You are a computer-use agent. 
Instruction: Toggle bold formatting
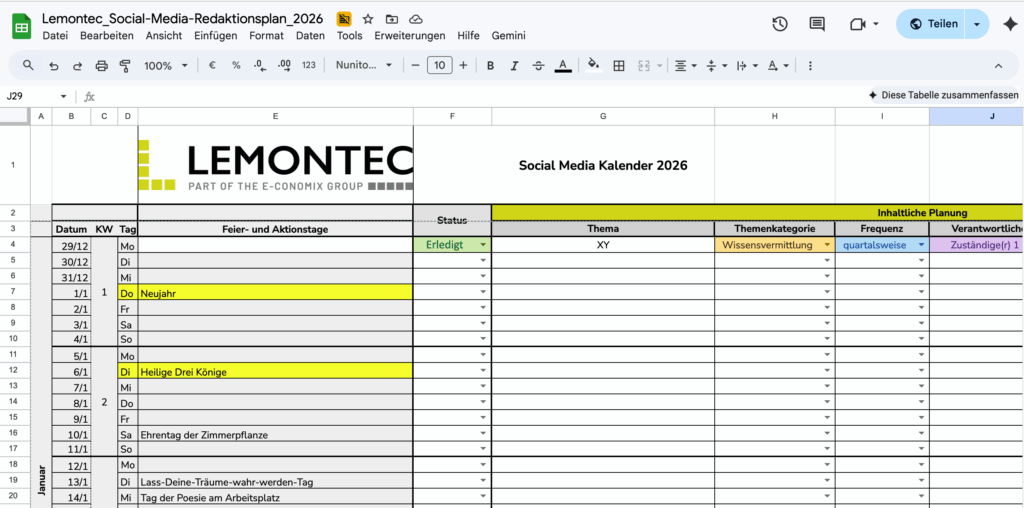pos(490,66)
